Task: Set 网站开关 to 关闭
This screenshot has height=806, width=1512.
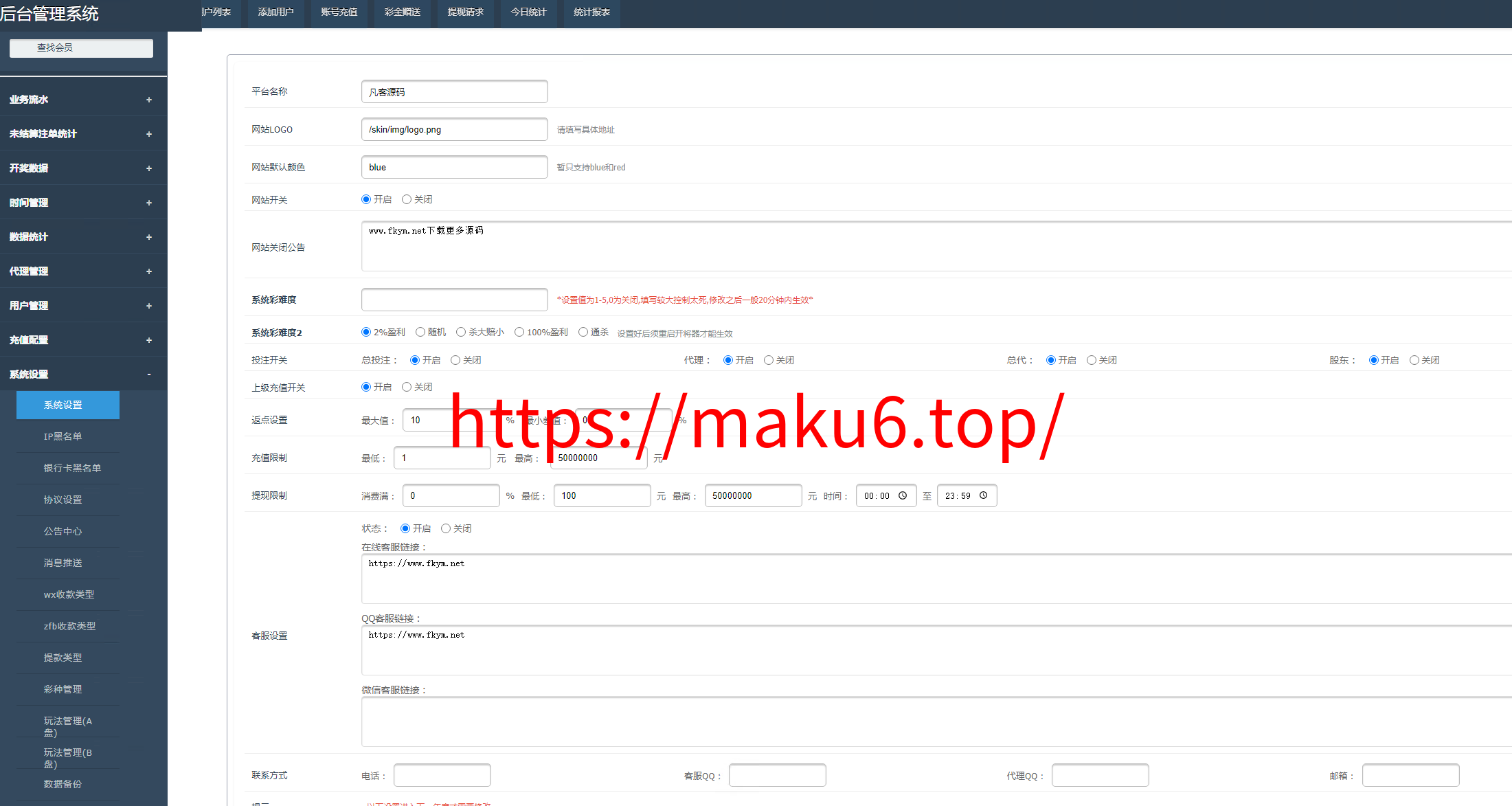Action: 407,200
